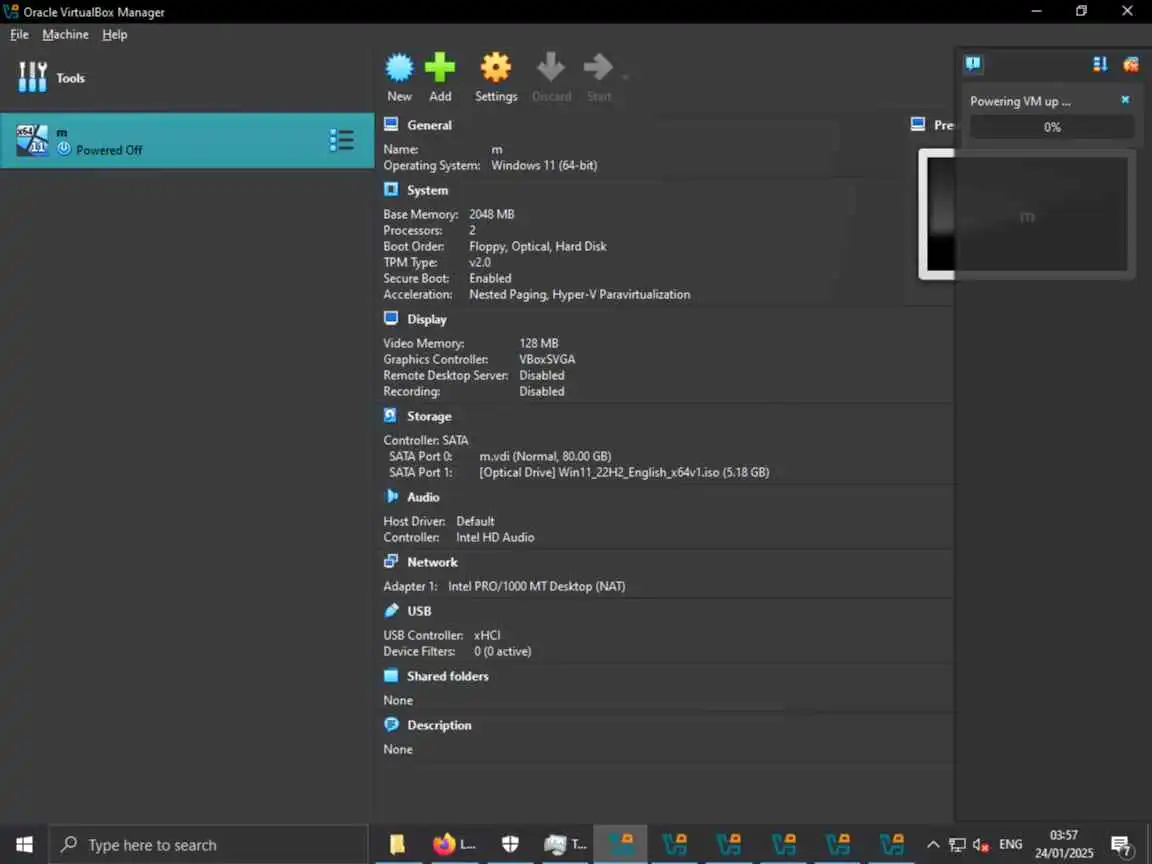Click the TPM type 'v2.0' value
The image size is (1152, 864).
(480, 262)
